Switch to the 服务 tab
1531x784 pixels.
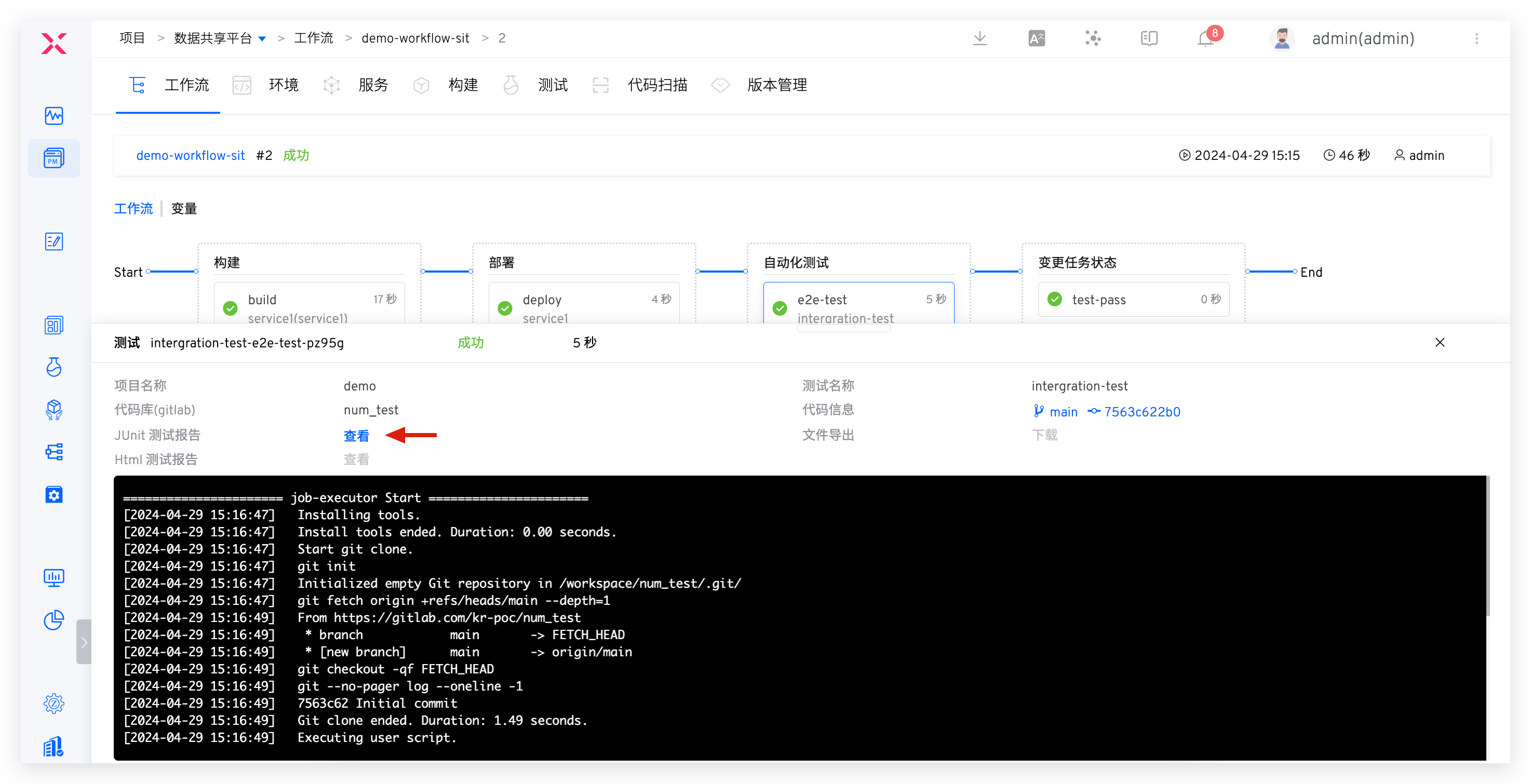pyautogui.click(x=355, y=85)
